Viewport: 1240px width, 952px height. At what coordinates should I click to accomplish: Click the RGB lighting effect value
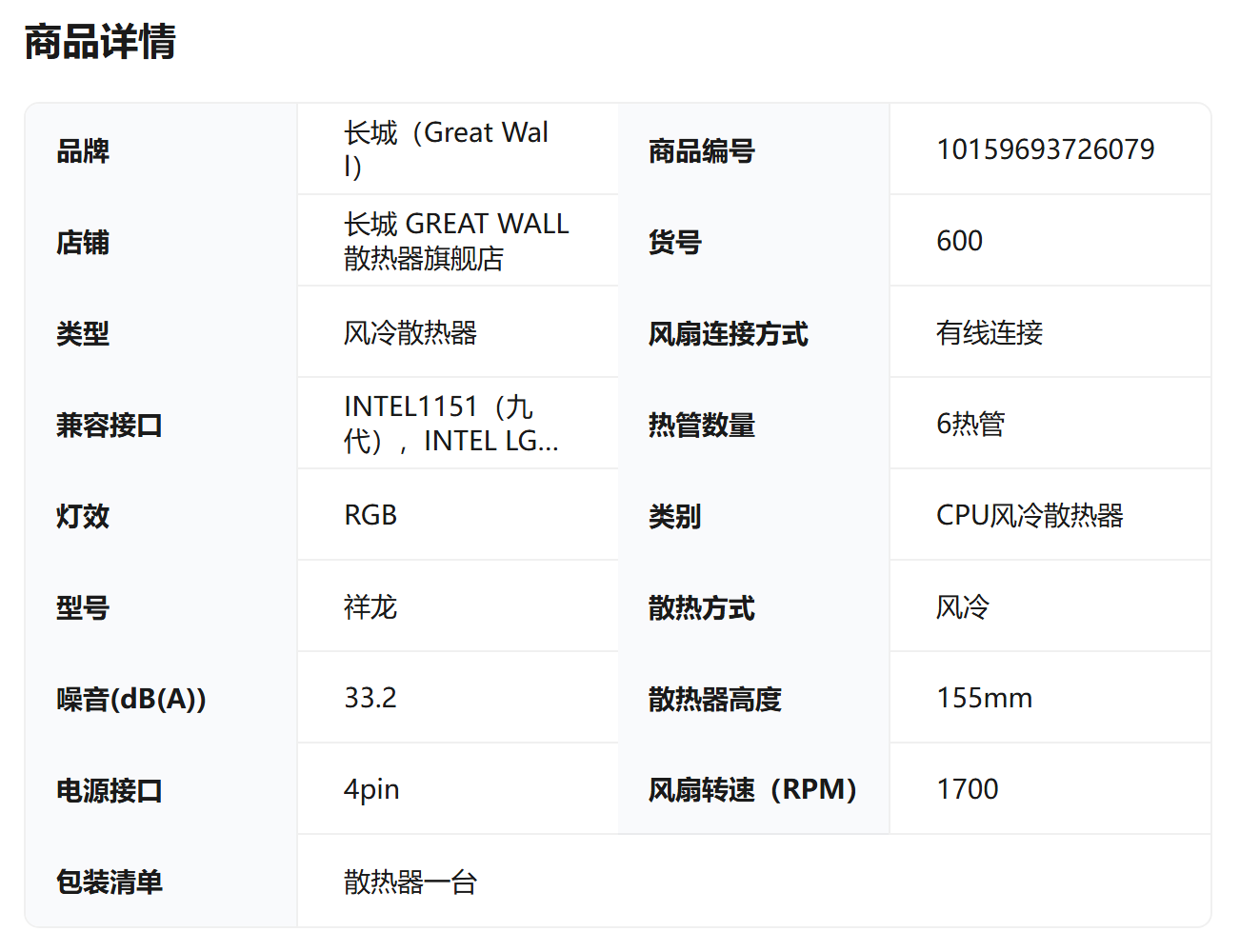click(x=370, y=515)
